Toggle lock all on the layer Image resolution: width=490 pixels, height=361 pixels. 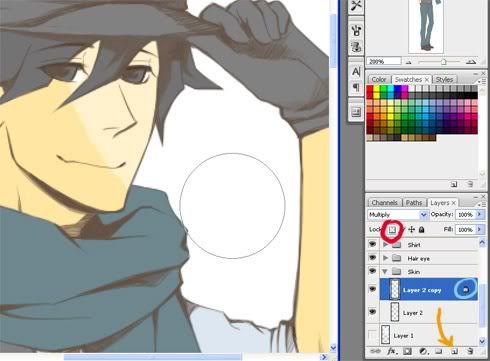[421, 229]
